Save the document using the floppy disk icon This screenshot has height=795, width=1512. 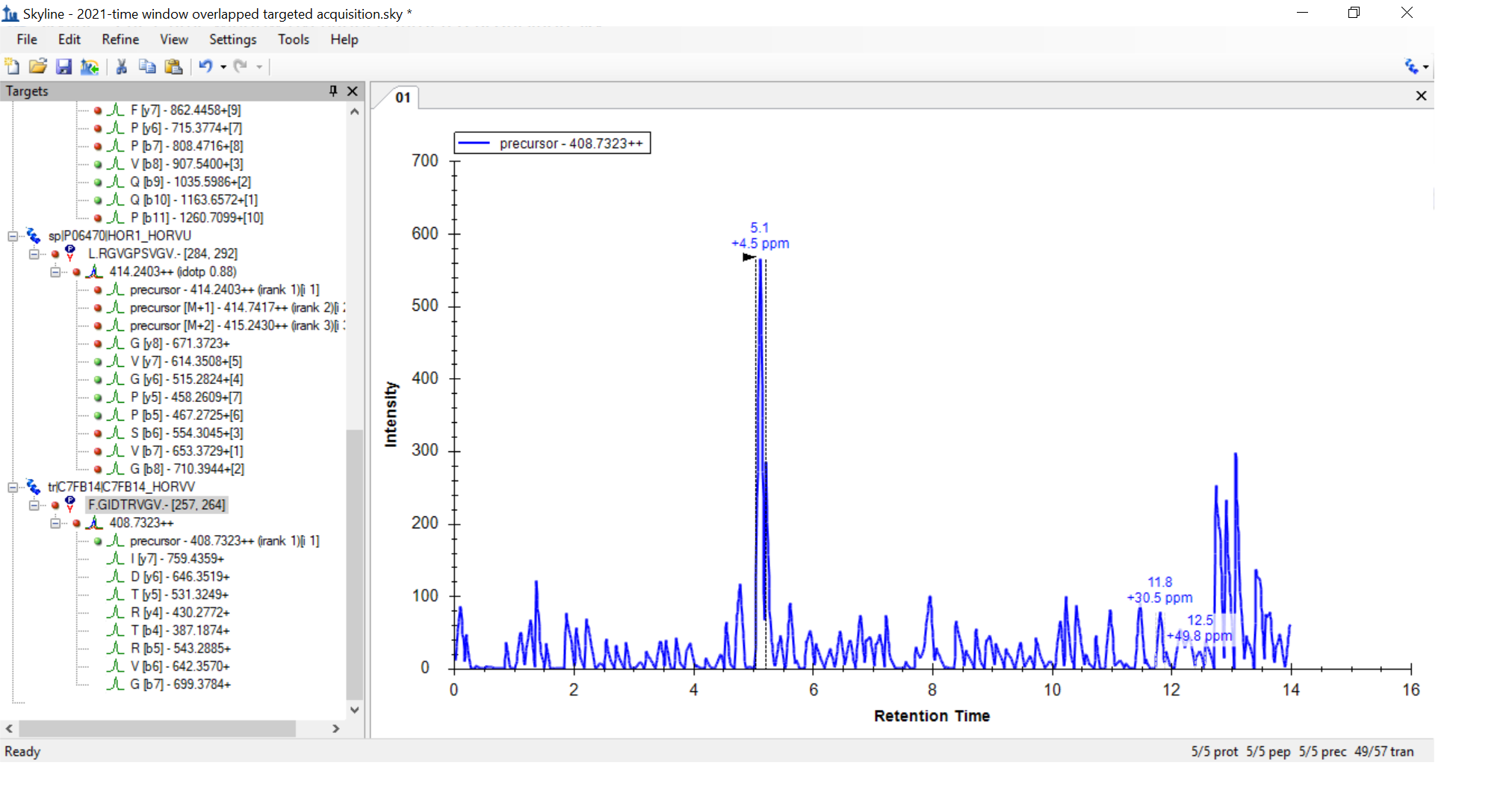point(63,66)
